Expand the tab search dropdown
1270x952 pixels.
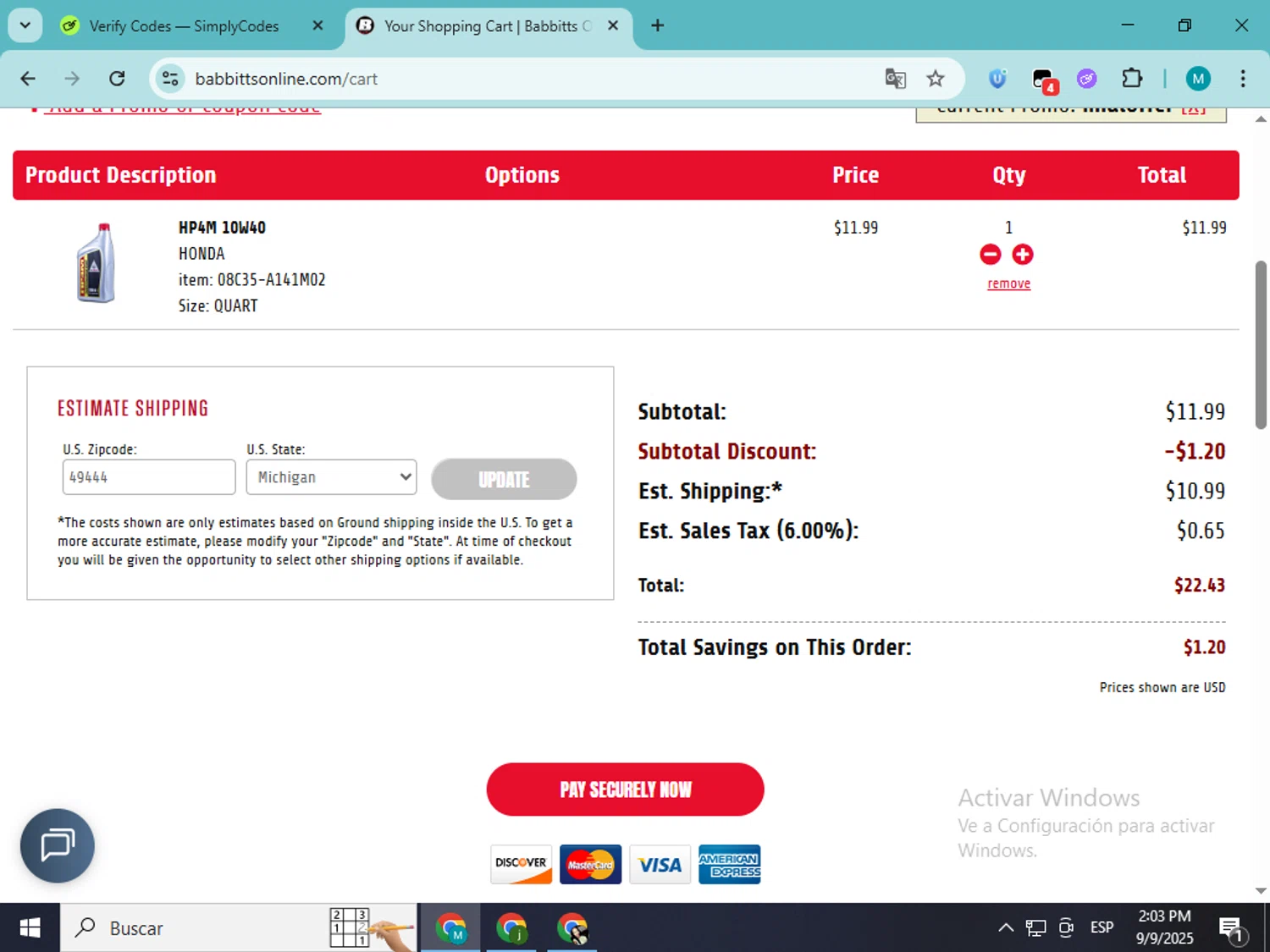(25, 25)
